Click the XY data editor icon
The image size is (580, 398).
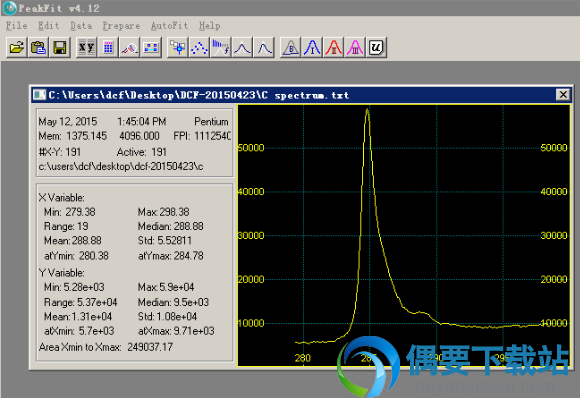point(87,47)
